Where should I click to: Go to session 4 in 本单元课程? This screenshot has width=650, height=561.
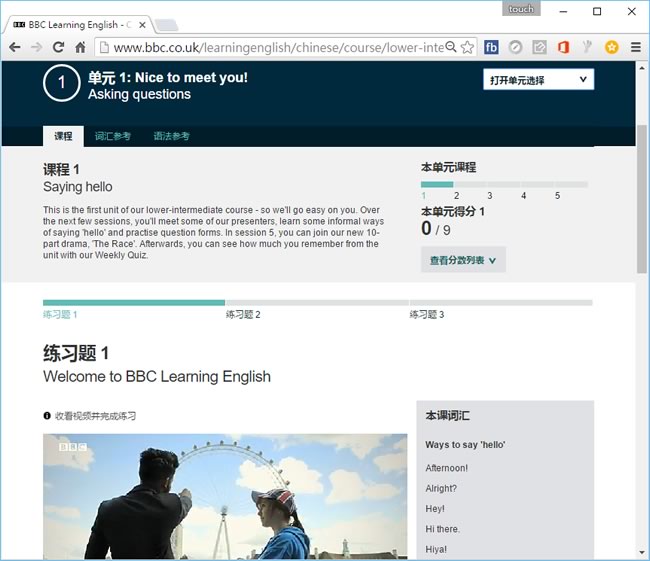(x=524, y=195)
